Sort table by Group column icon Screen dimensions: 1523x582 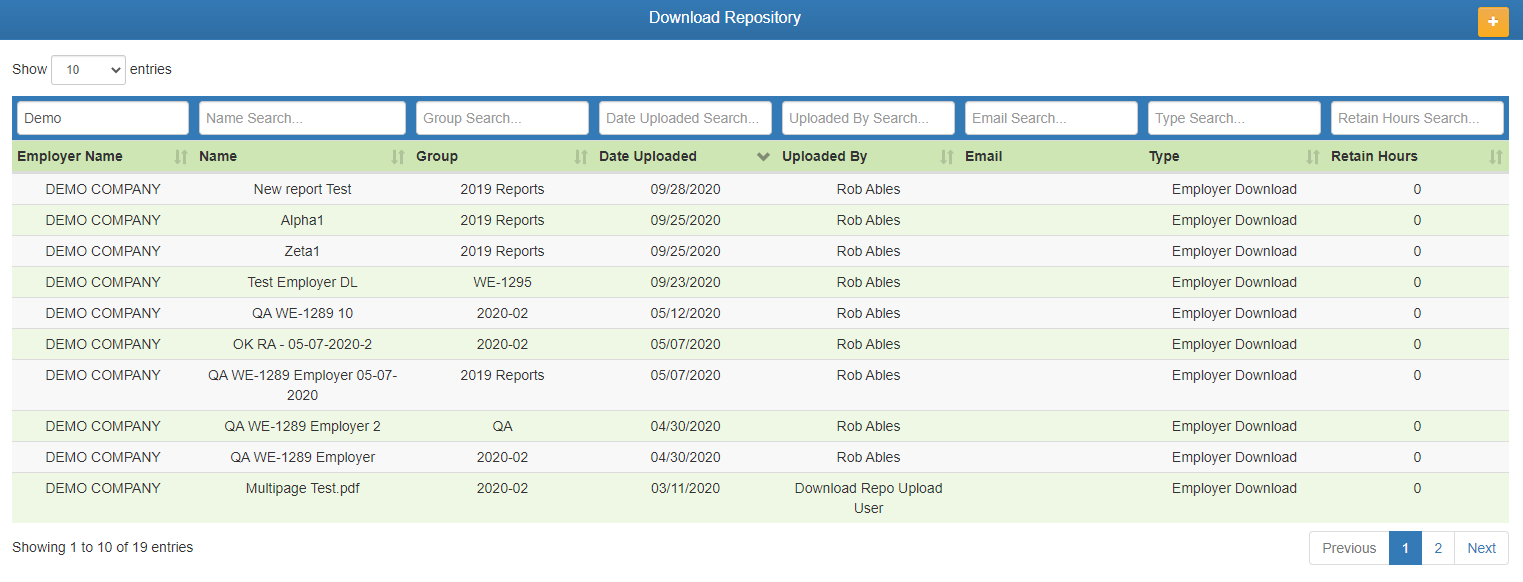point(581,157)
